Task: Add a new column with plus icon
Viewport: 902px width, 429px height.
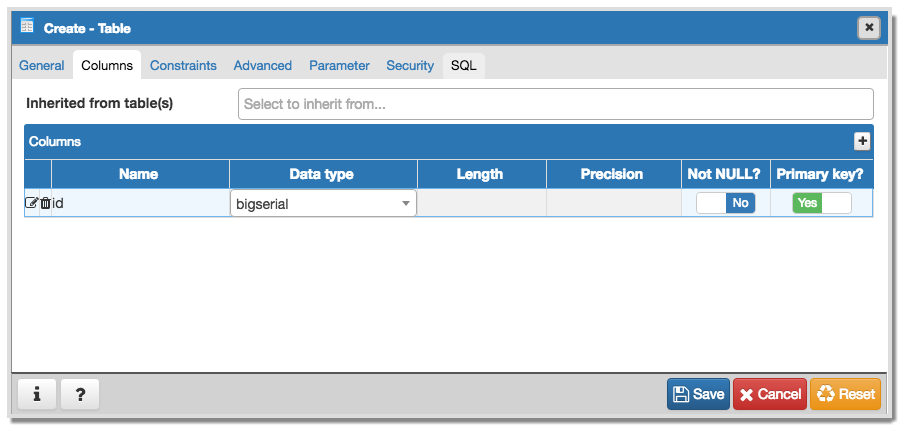Action: (x=862, y=142)
